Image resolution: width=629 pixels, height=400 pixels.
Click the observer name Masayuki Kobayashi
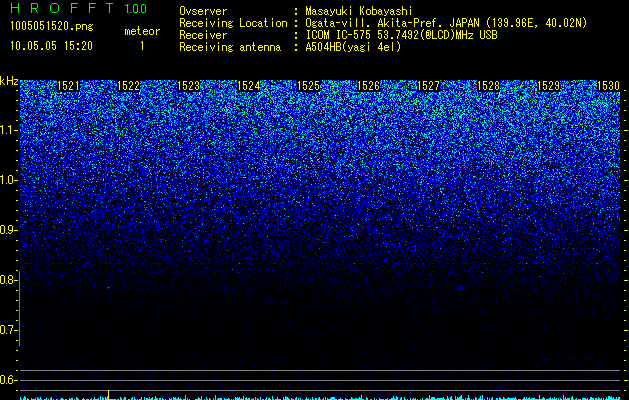click(358, 11)
